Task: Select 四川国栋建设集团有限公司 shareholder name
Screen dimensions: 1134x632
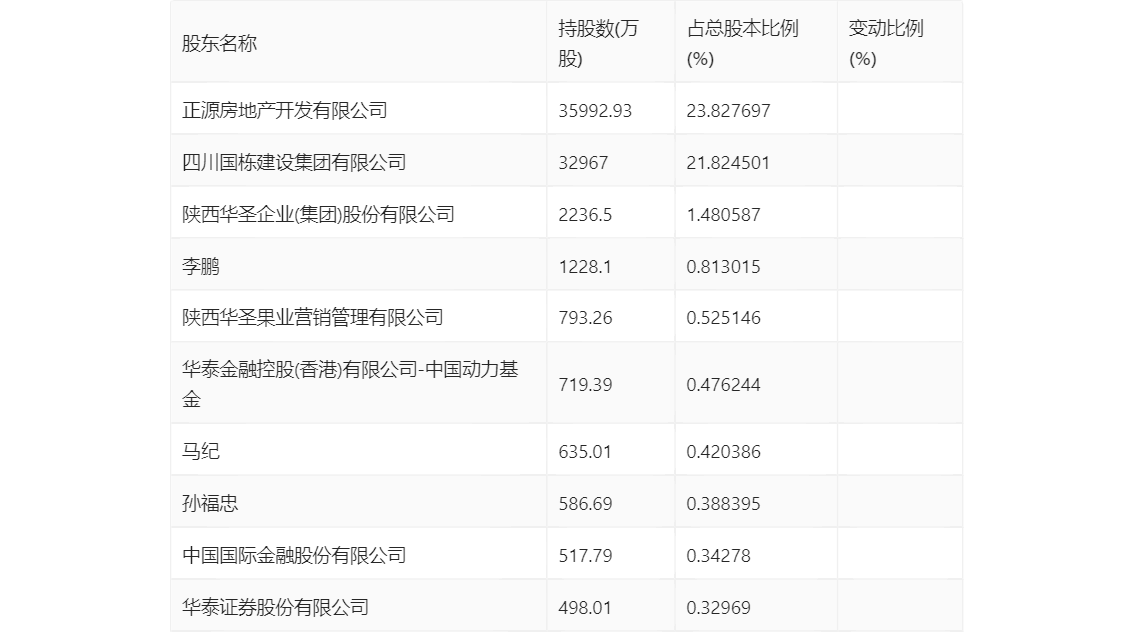Action: (294, 163)
